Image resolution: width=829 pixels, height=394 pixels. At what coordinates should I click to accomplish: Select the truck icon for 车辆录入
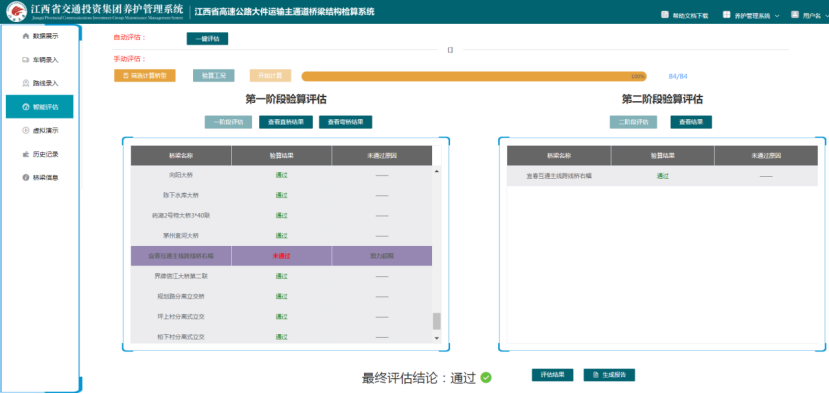click(x=25, y=60)
